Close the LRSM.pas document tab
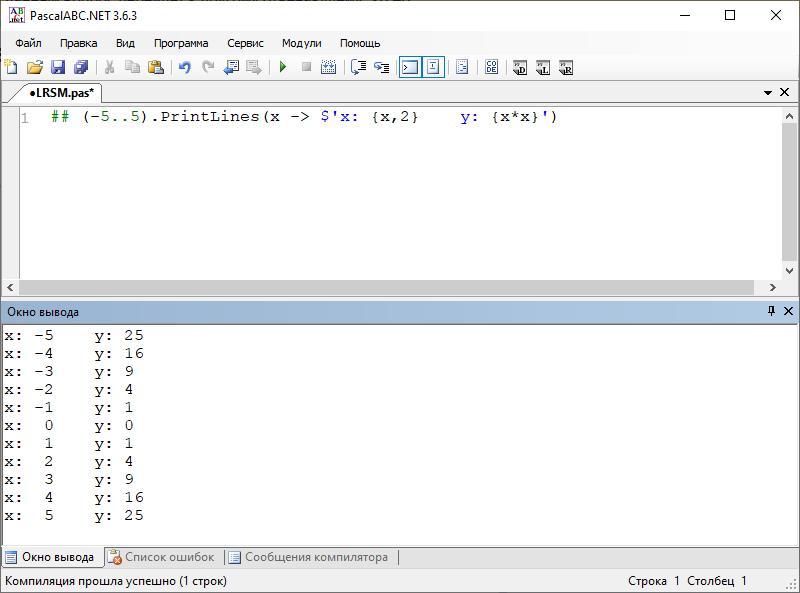This screenshot has width=800, height=593. (x=785, y=92)
